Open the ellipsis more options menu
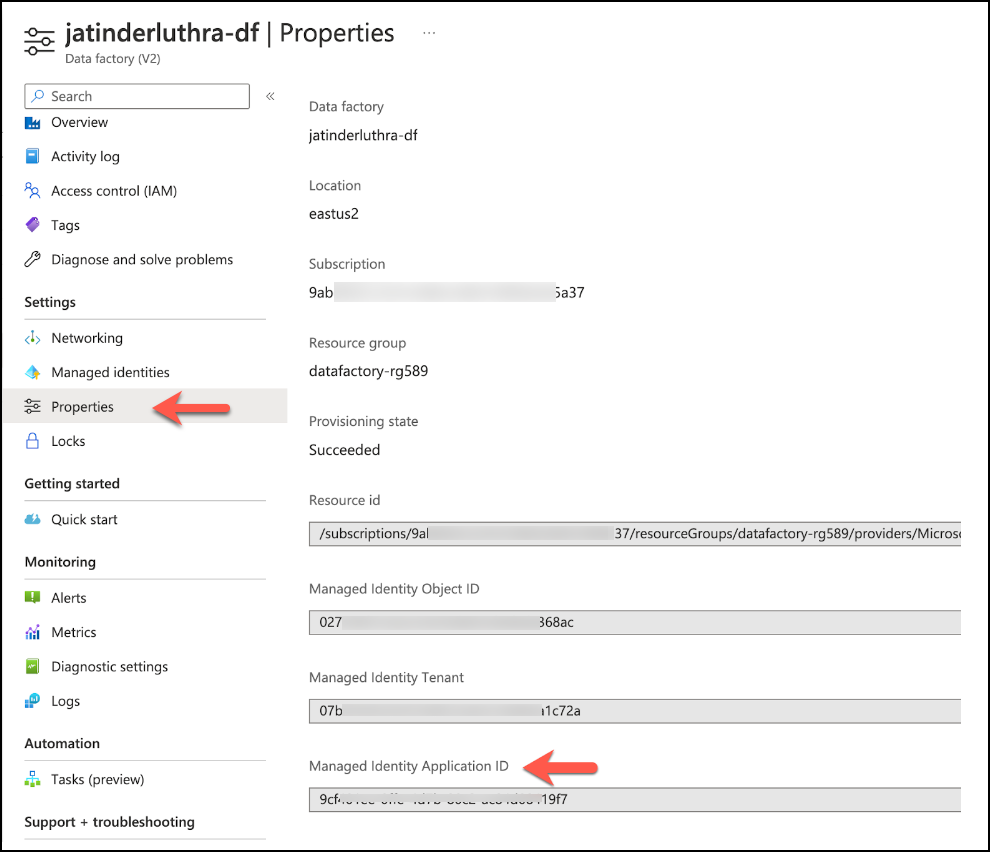This screenshot has width=990, height=852. [429, 33]
